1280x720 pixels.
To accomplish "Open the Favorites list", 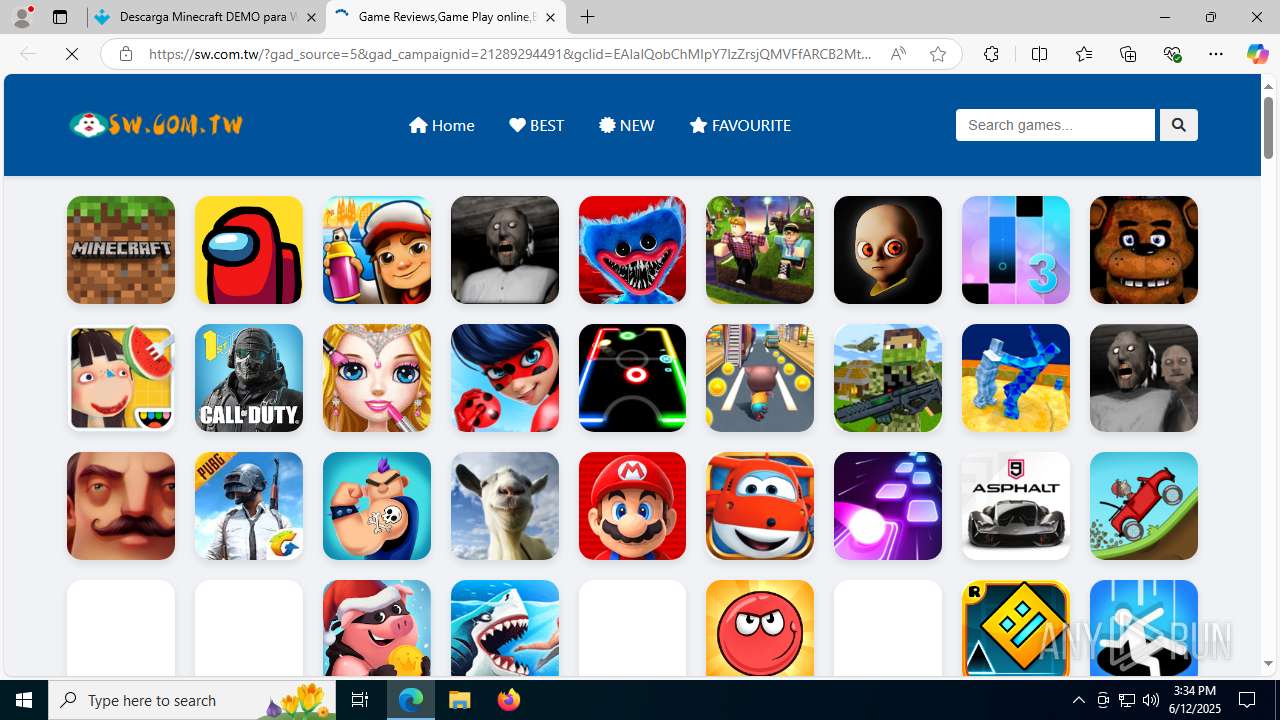I will click(x=1083, y=54).
